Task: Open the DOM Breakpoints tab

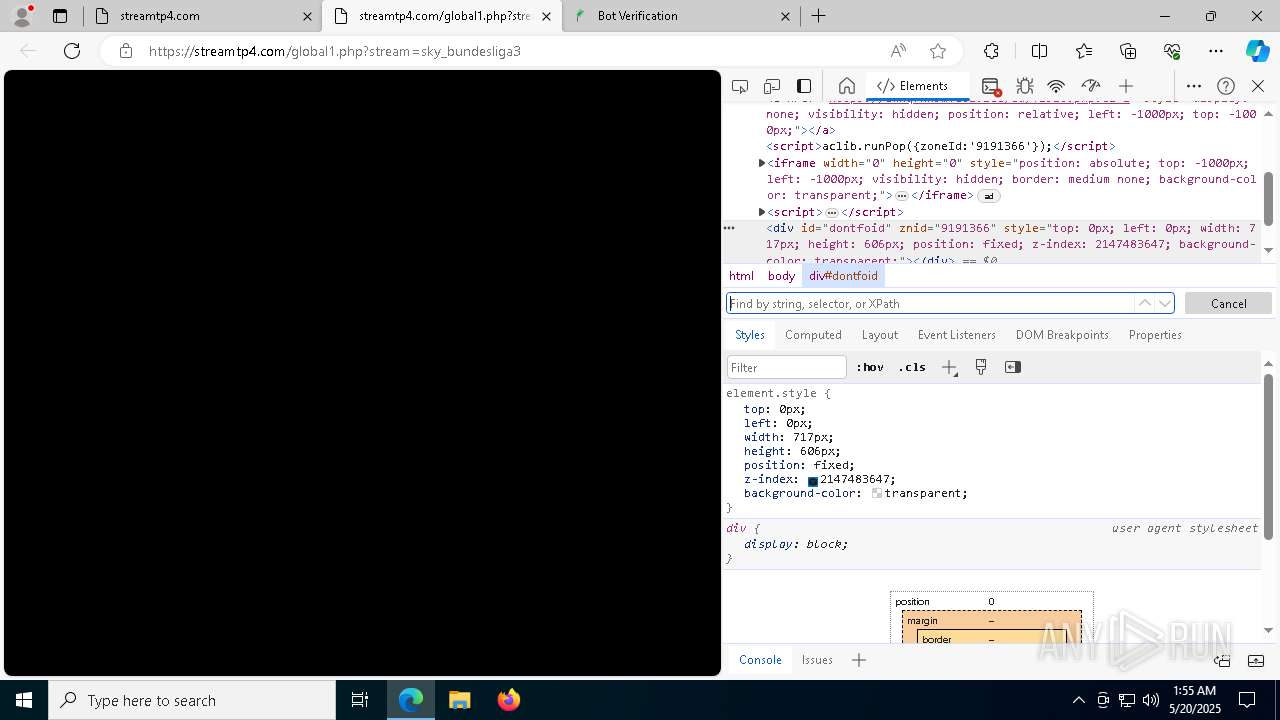Action: (1062, 335)
